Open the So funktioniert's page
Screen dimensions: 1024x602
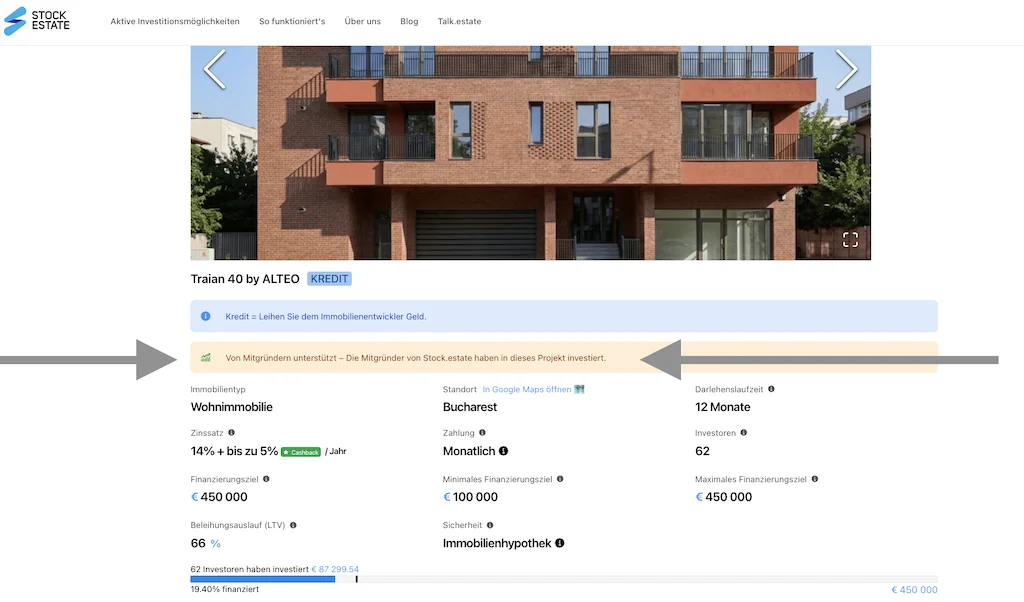292,22
